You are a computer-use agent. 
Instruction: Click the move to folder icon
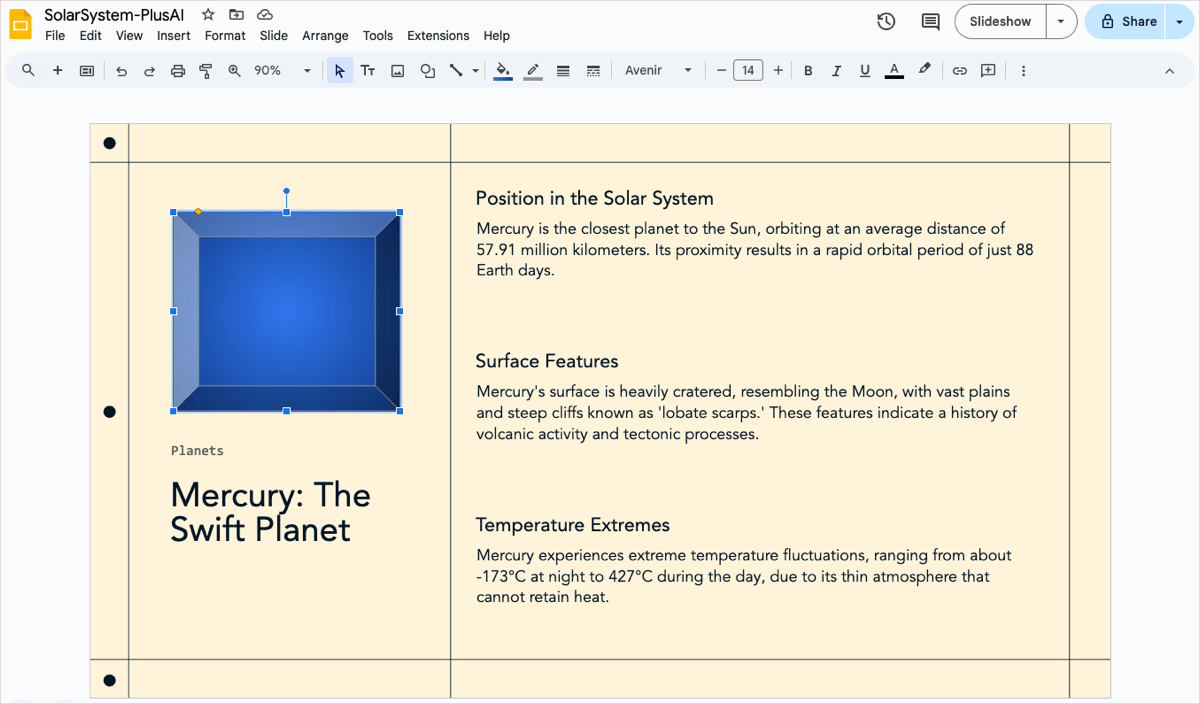point(236,14)
